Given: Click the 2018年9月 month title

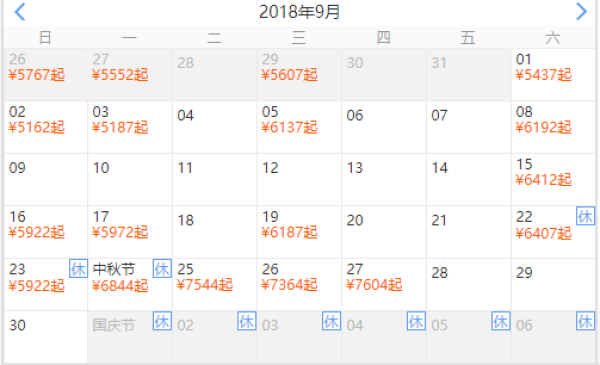Looking at the screenshot, I should 300,11.
